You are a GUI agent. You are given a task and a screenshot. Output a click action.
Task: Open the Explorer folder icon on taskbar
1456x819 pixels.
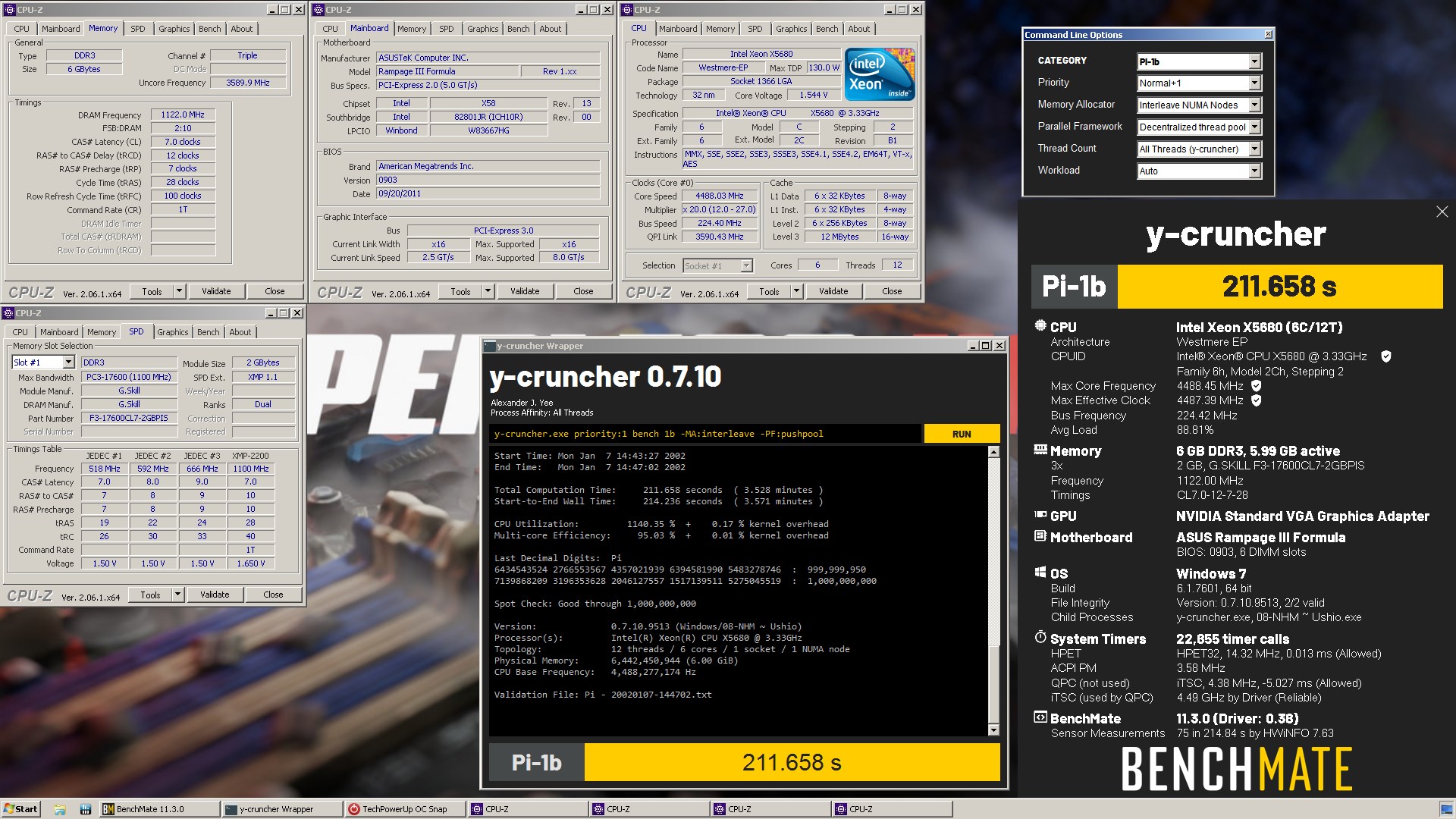coord(60,809)
